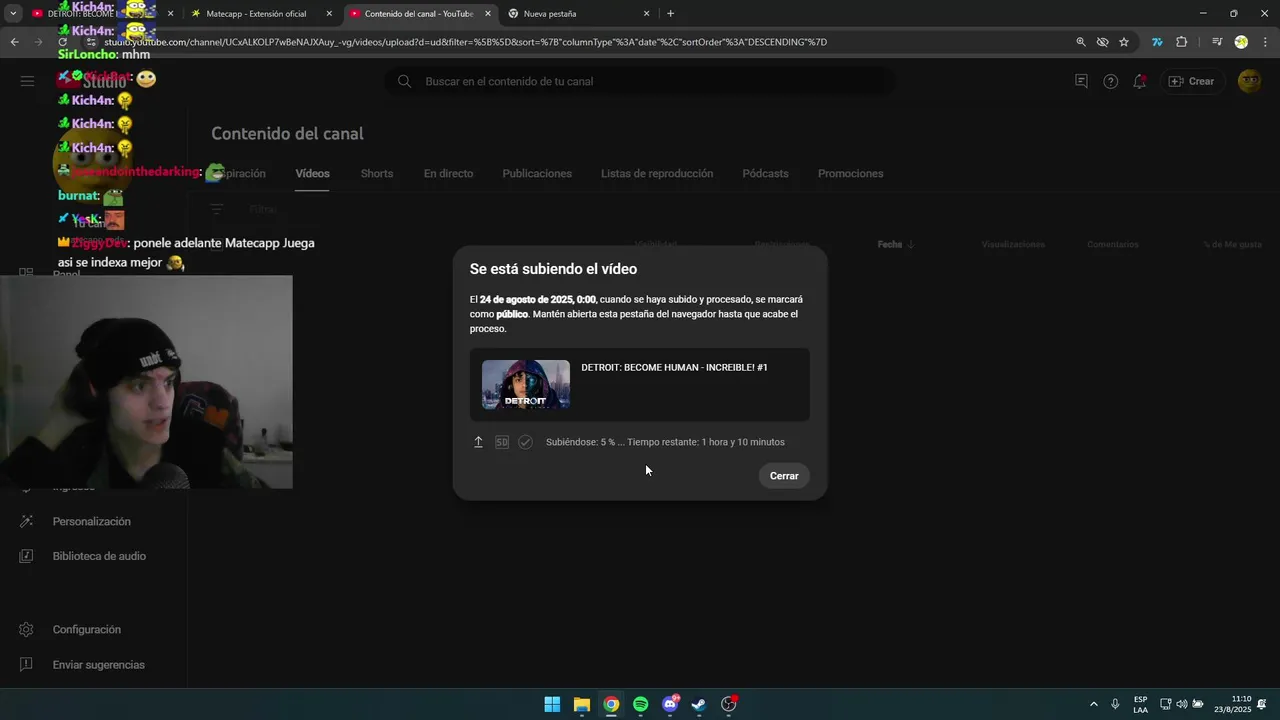The height and width of the screenshot is (720, 1280).
Task: Click the Configuración gear icon
Action: tap(27, 629)
